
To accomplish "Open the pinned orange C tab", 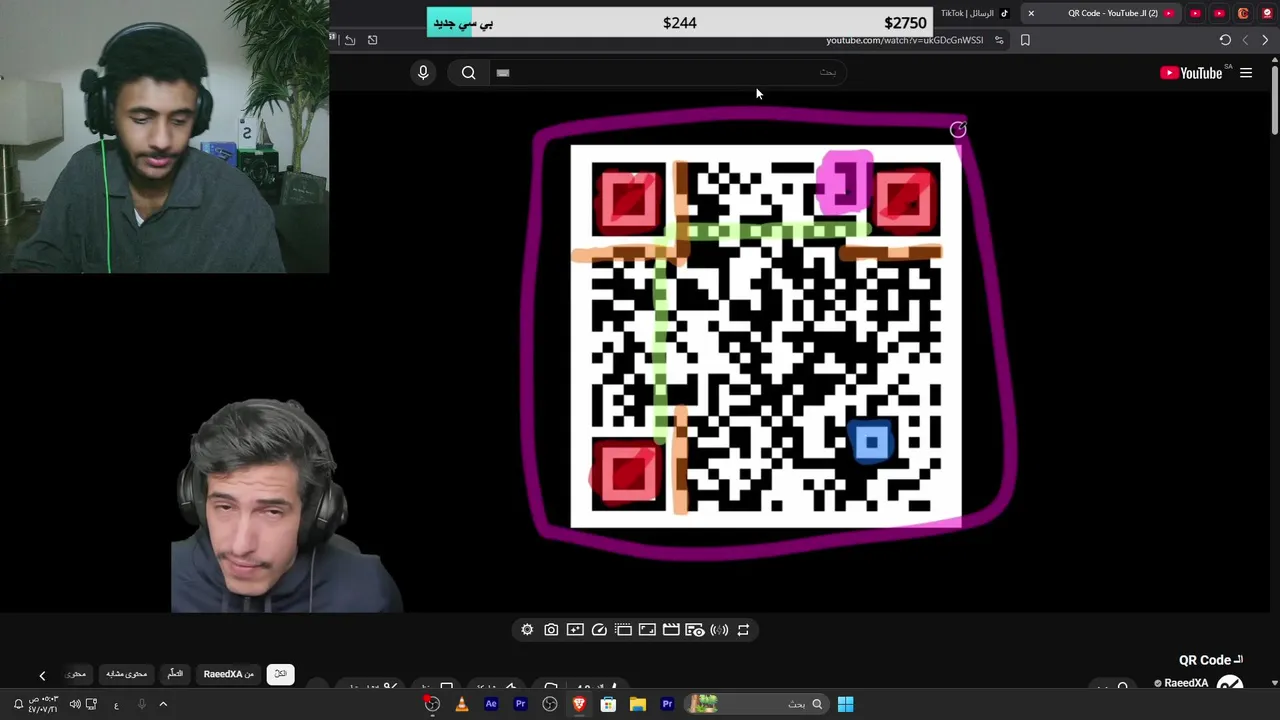I will coord(1243,13).
